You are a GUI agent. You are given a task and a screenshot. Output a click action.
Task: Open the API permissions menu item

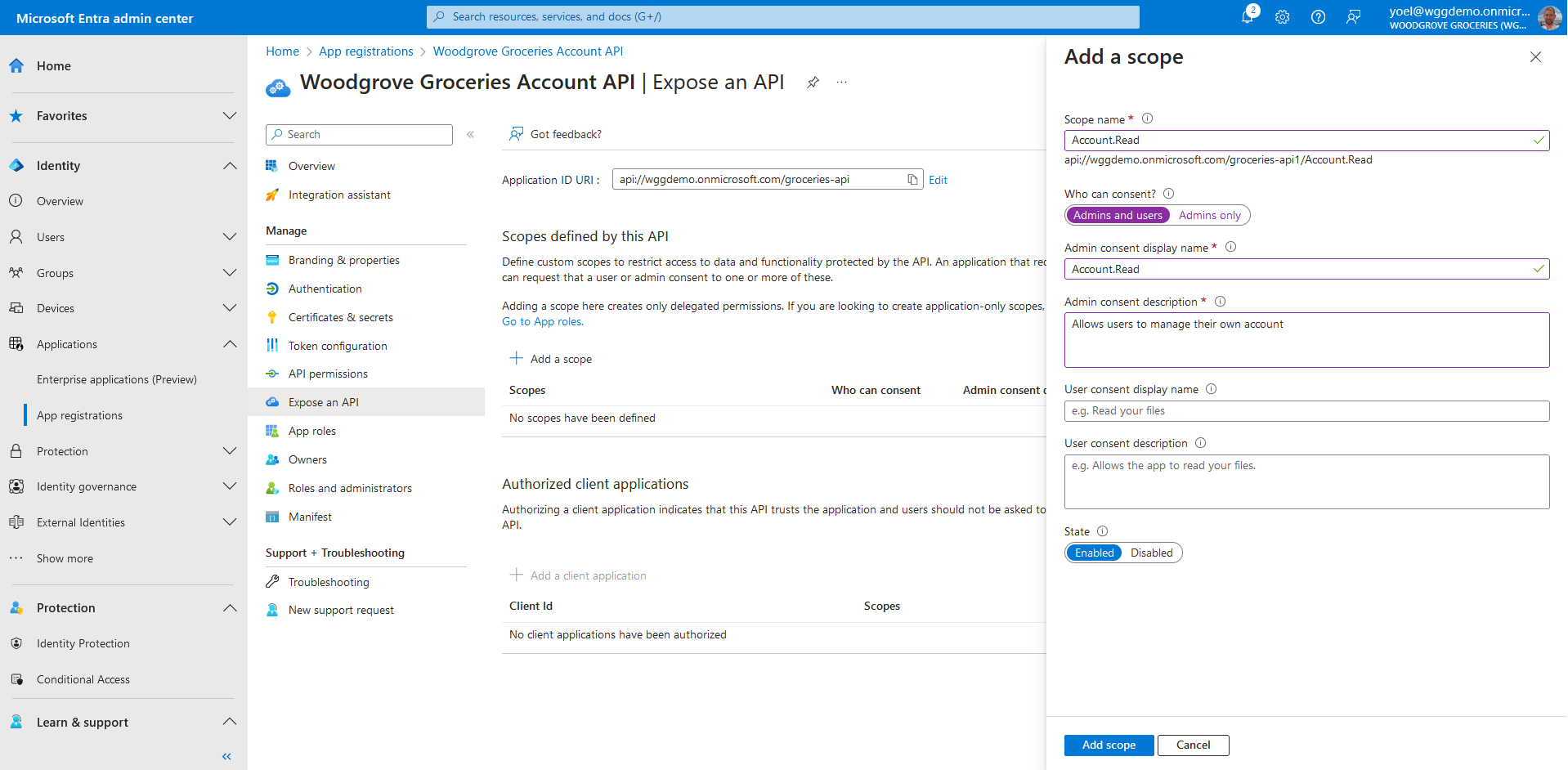[x=328, y=374]
